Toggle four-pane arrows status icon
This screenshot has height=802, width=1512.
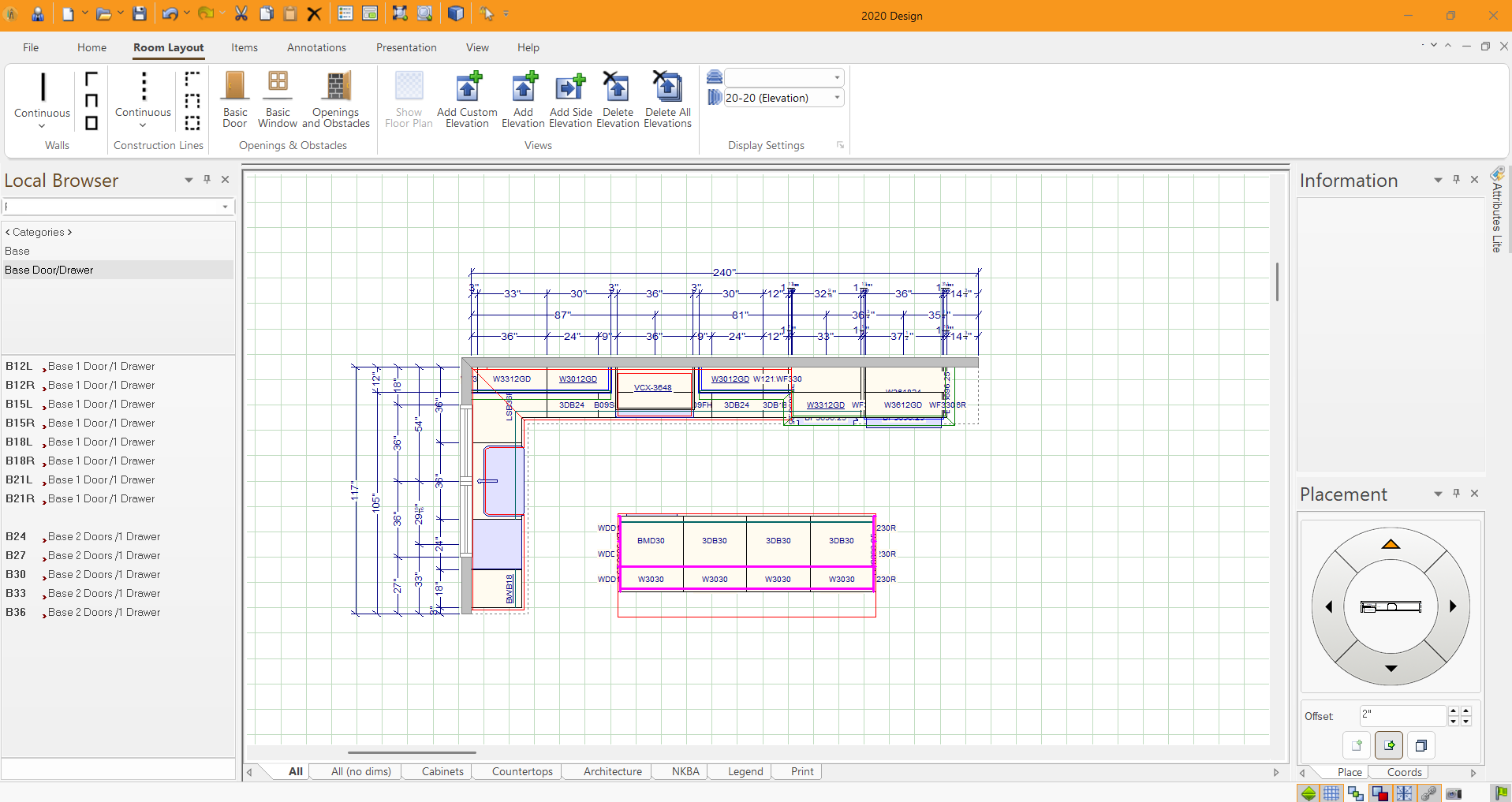click(x=1405, y=793)
